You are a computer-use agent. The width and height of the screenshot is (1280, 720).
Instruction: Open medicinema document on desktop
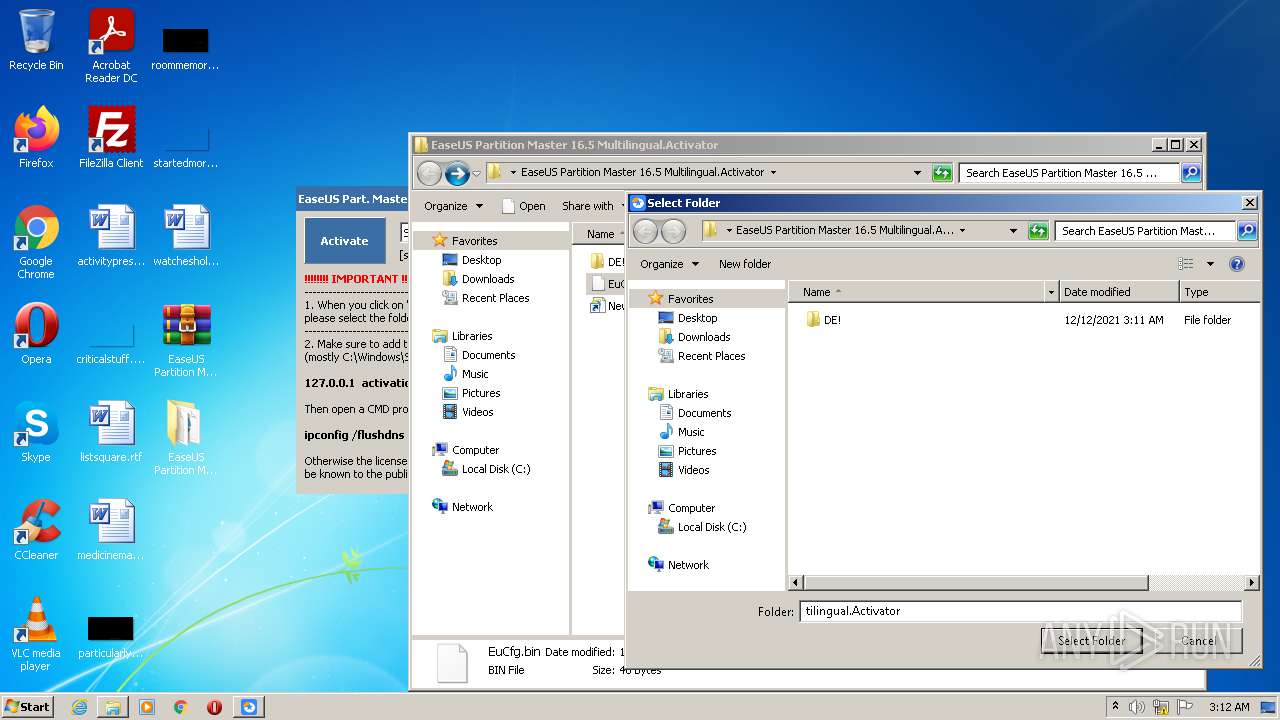tap(111, 530)
